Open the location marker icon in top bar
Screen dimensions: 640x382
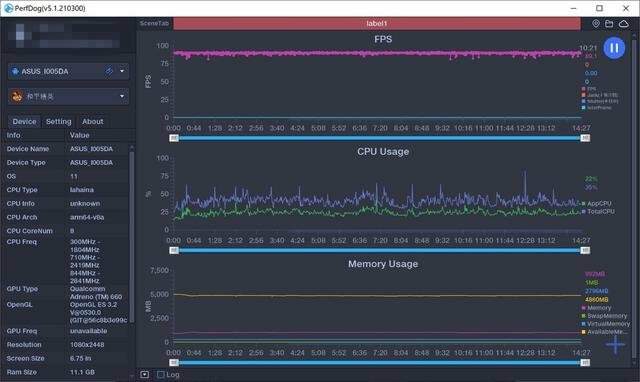point(596,24)
